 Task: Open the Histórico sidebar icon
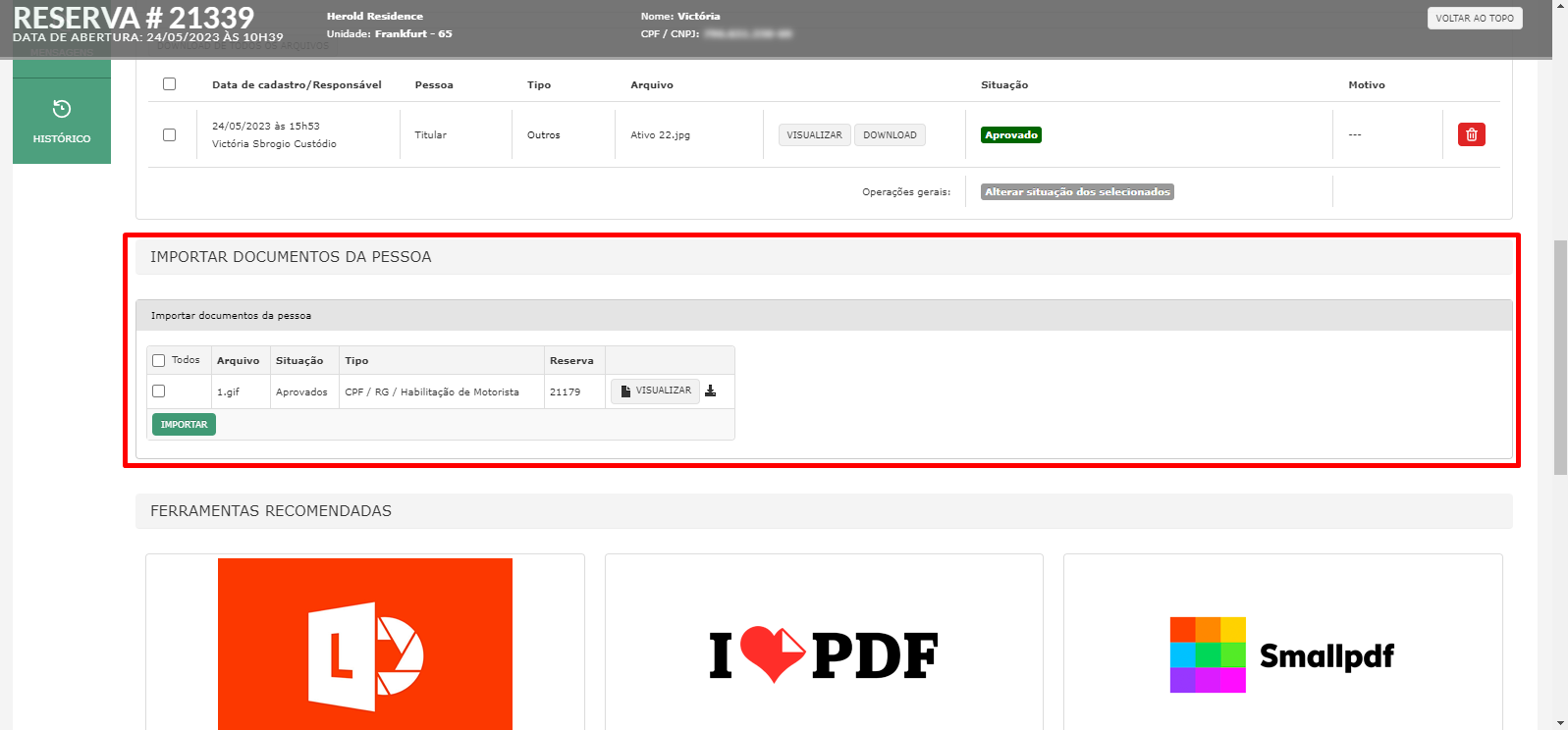pyautogui.click(x=62, y=122)
